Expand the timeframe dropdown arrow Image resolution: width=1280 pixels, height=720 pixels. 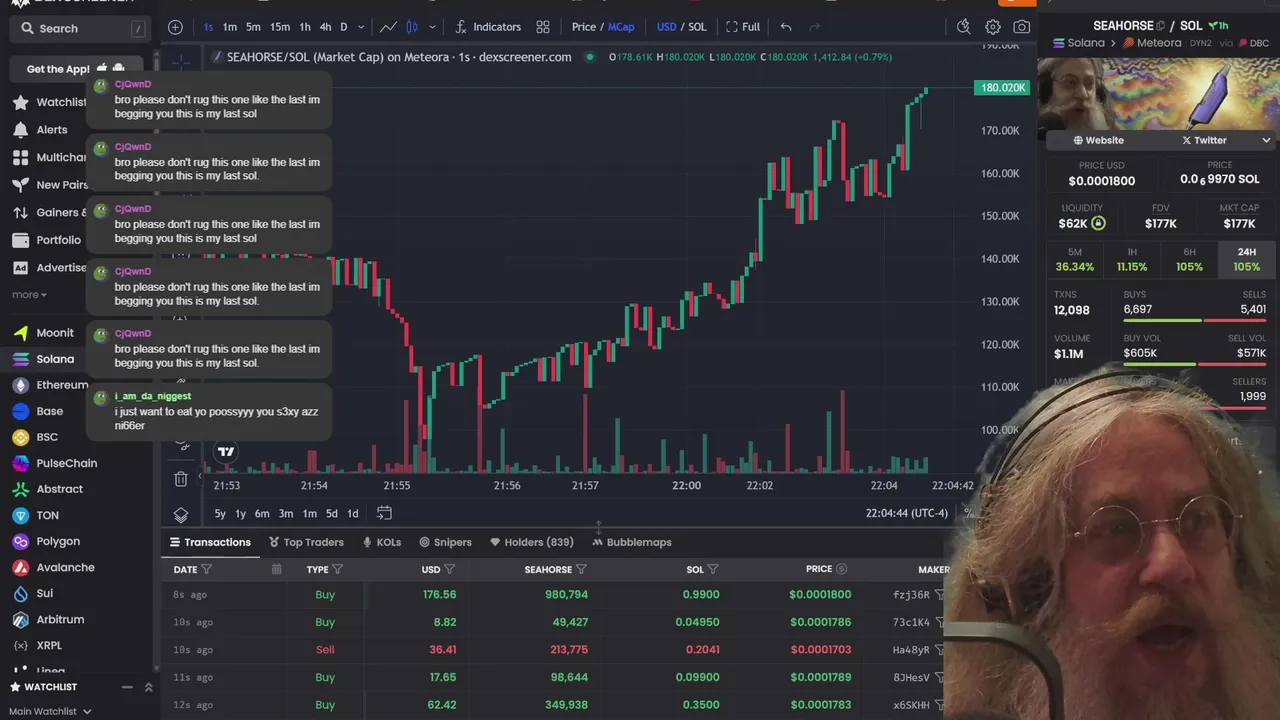361,27
